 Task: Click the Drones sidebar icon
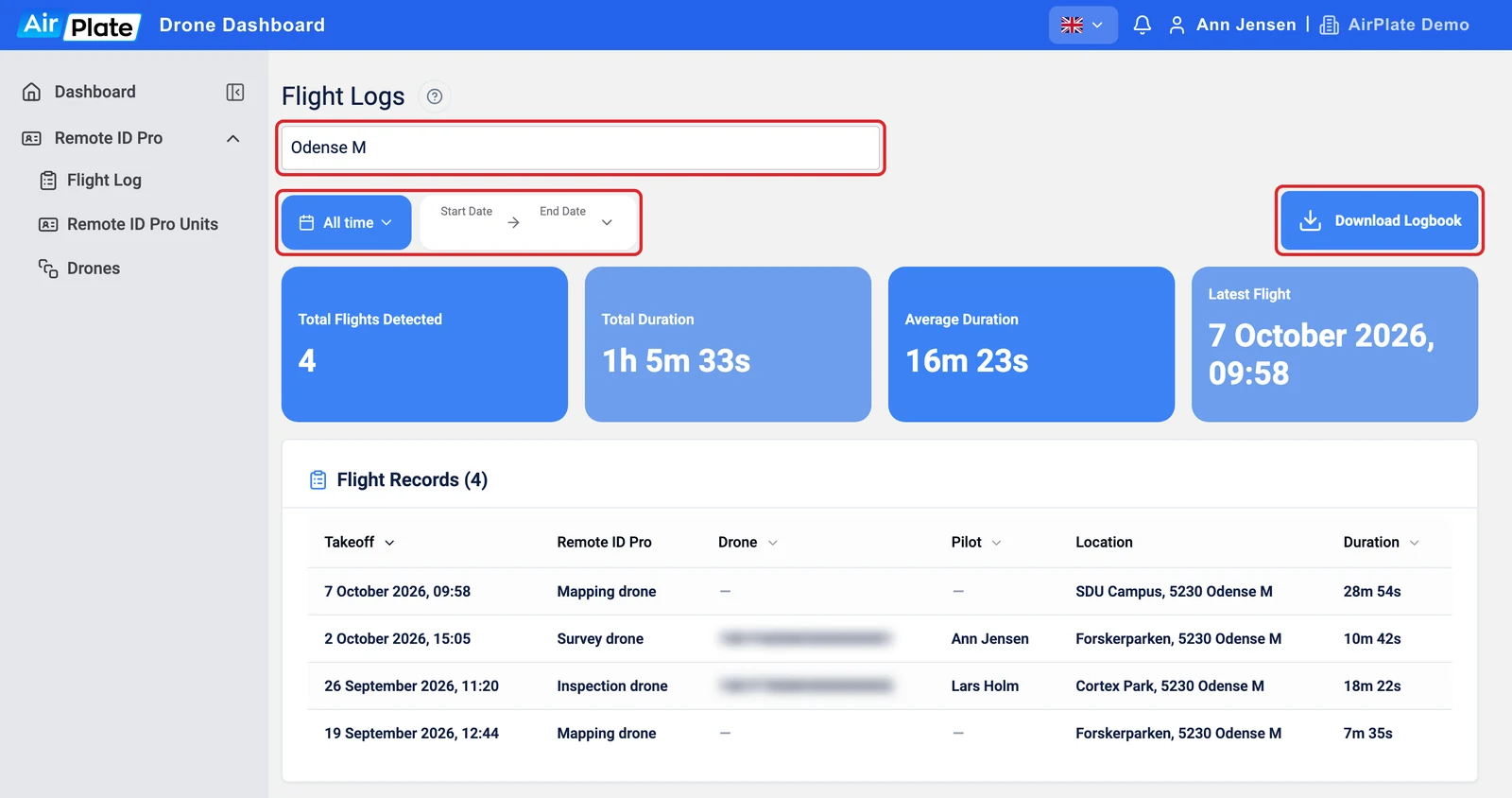(x=48, y=269)
